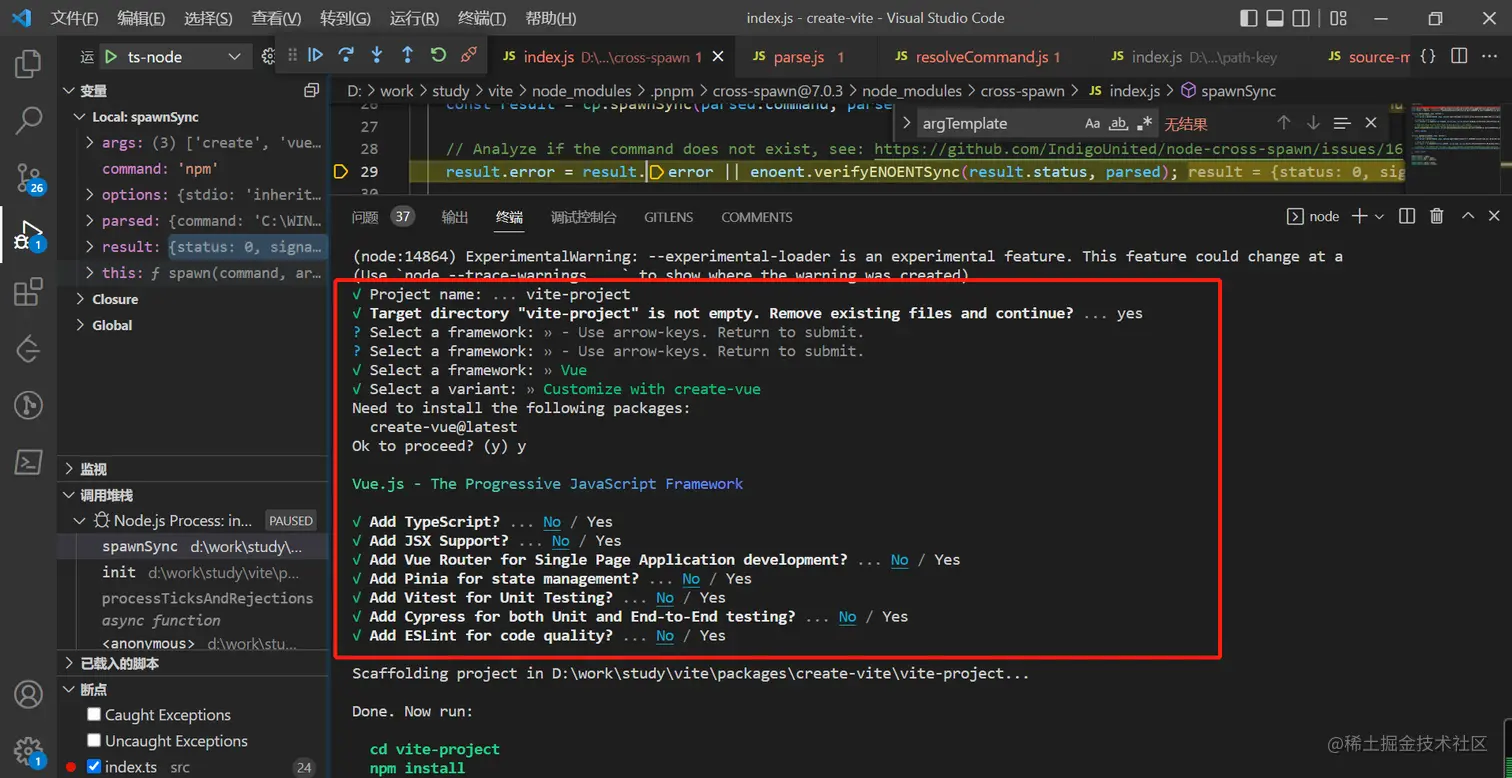Open the Accounts menu icon
Image resolution: width=1512 pixels, height=778 pixels.
28,694
